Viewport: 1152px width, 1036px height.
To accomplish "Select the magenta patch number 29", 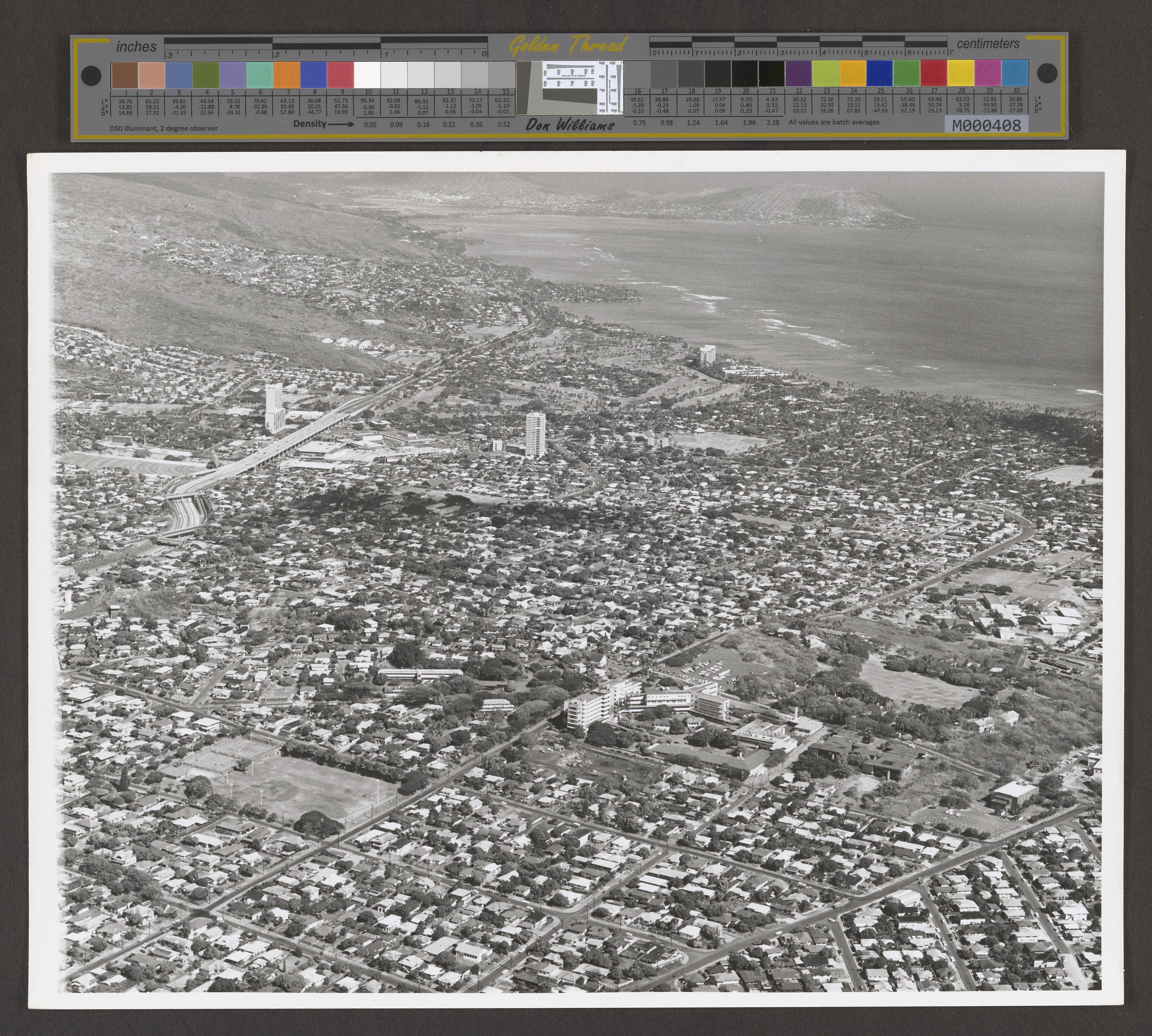I will click(988, 73).
